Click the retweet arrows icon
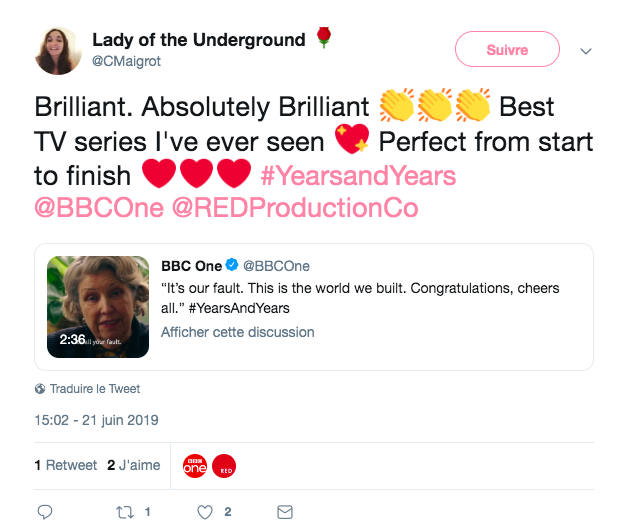 pos(125,512)
